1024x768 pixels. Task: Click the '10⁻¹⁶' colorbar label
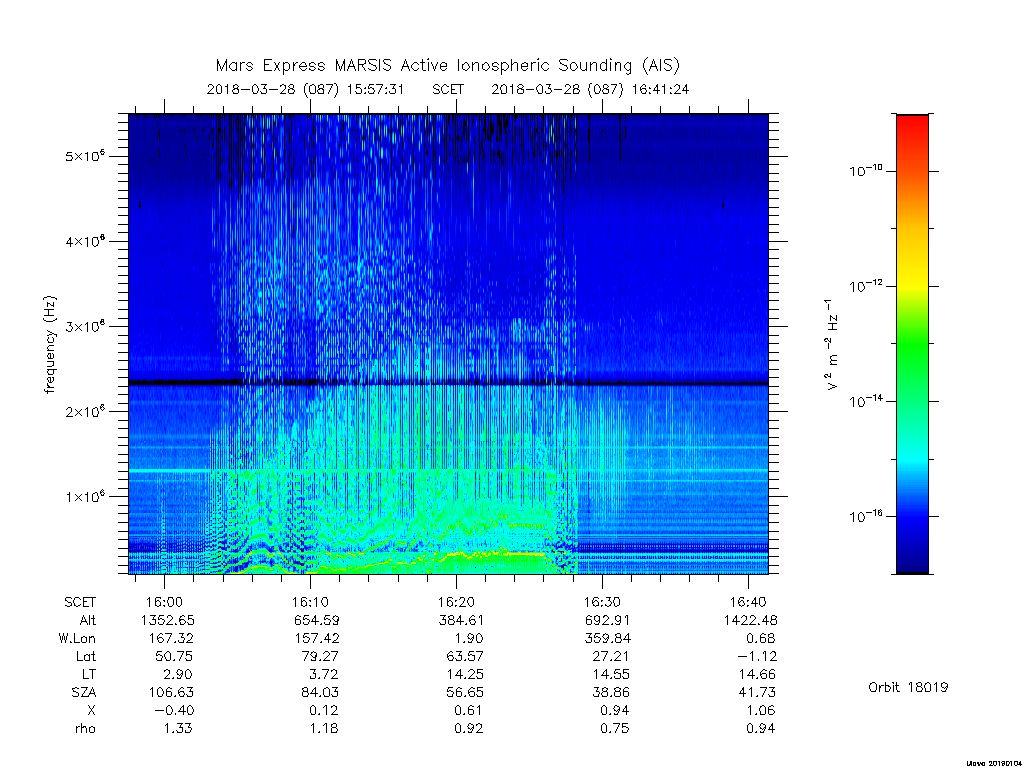[865, 516]
